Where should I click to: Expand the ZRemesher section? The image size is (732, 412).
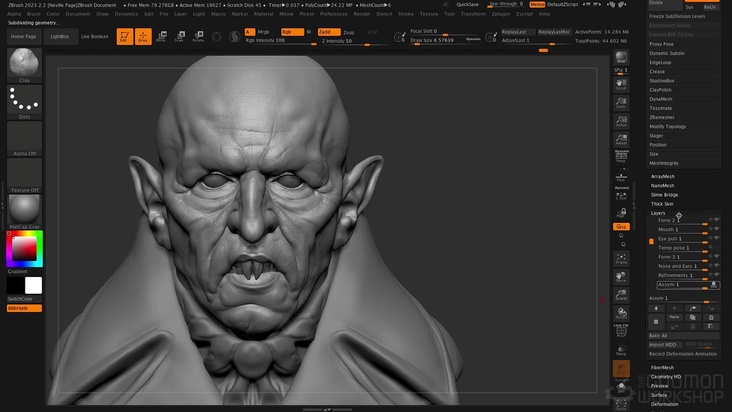click(x=662, y=117)
